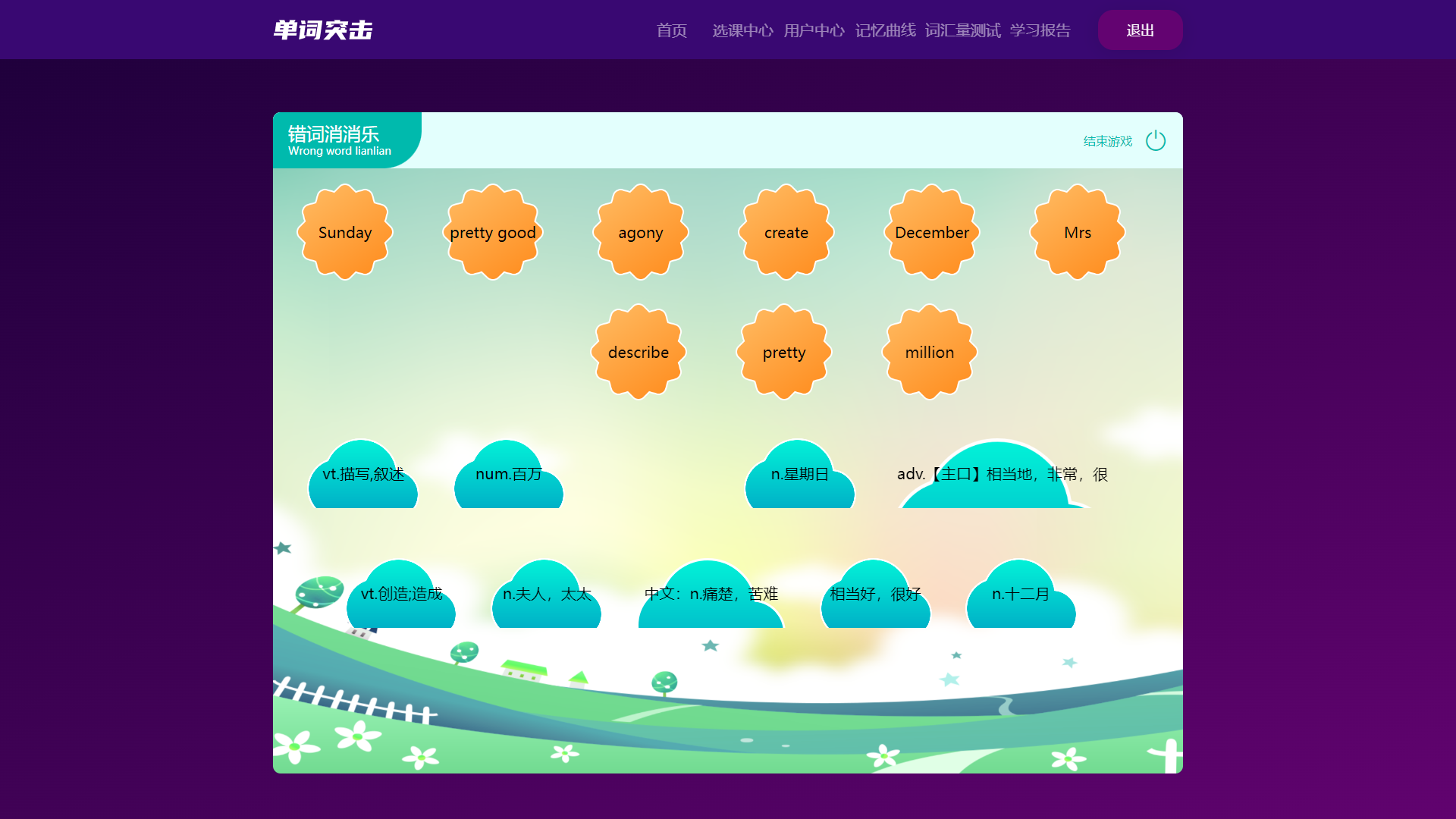Click the describe word badge
1456x819 pixels.
pos(639,353)
